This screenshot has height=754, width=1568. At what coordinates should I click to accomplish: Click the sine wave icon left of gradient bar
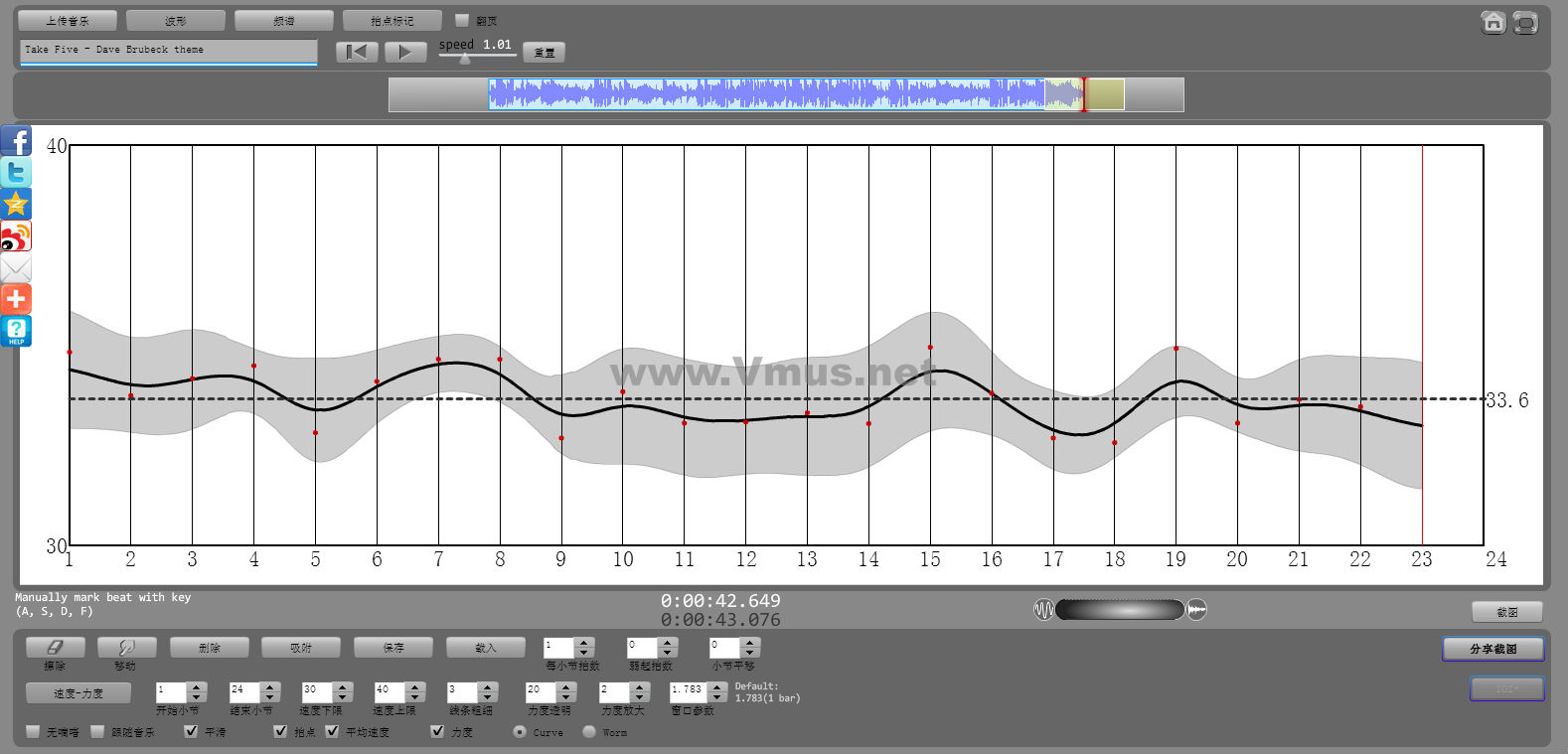pyautogui.click(x=1043, y=609)
